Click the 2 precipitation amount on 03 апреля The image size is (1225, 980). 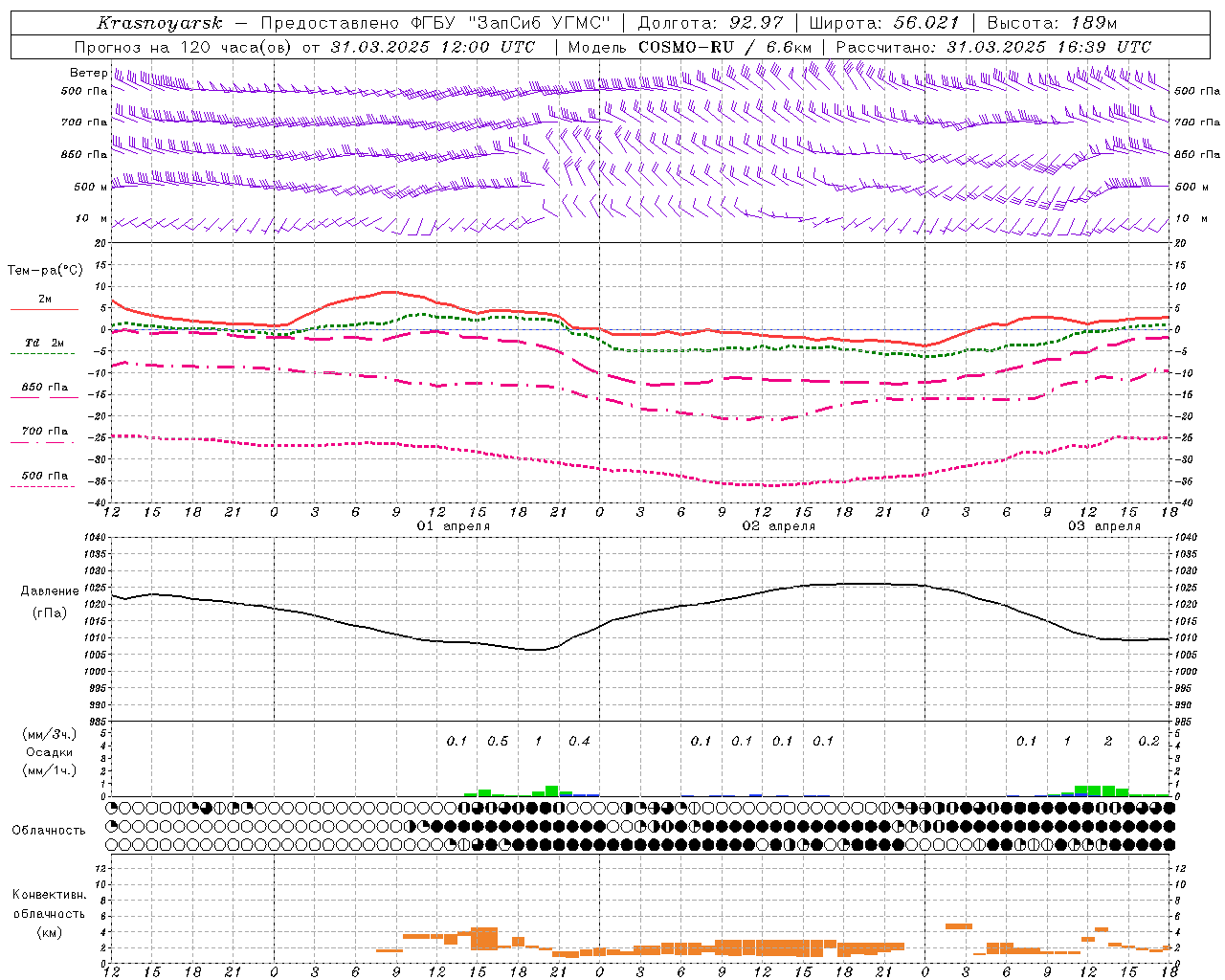(1108, 741)
